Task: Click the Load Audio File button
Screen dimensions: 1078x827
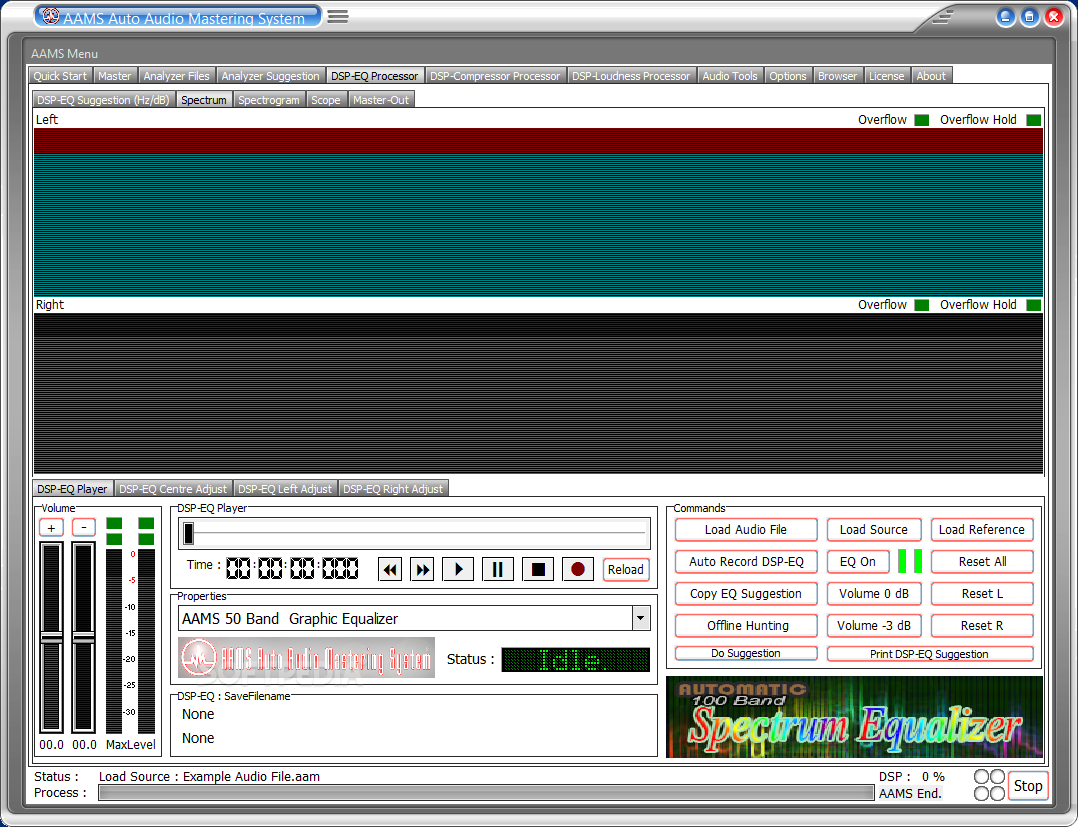Action: pyautogui.click(x=746, y=529)
